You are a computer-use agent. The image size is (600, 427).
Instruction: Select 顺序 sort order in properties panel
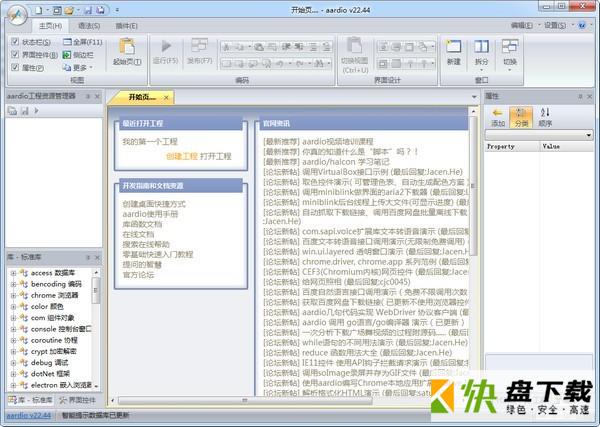[x=545, y=117]
